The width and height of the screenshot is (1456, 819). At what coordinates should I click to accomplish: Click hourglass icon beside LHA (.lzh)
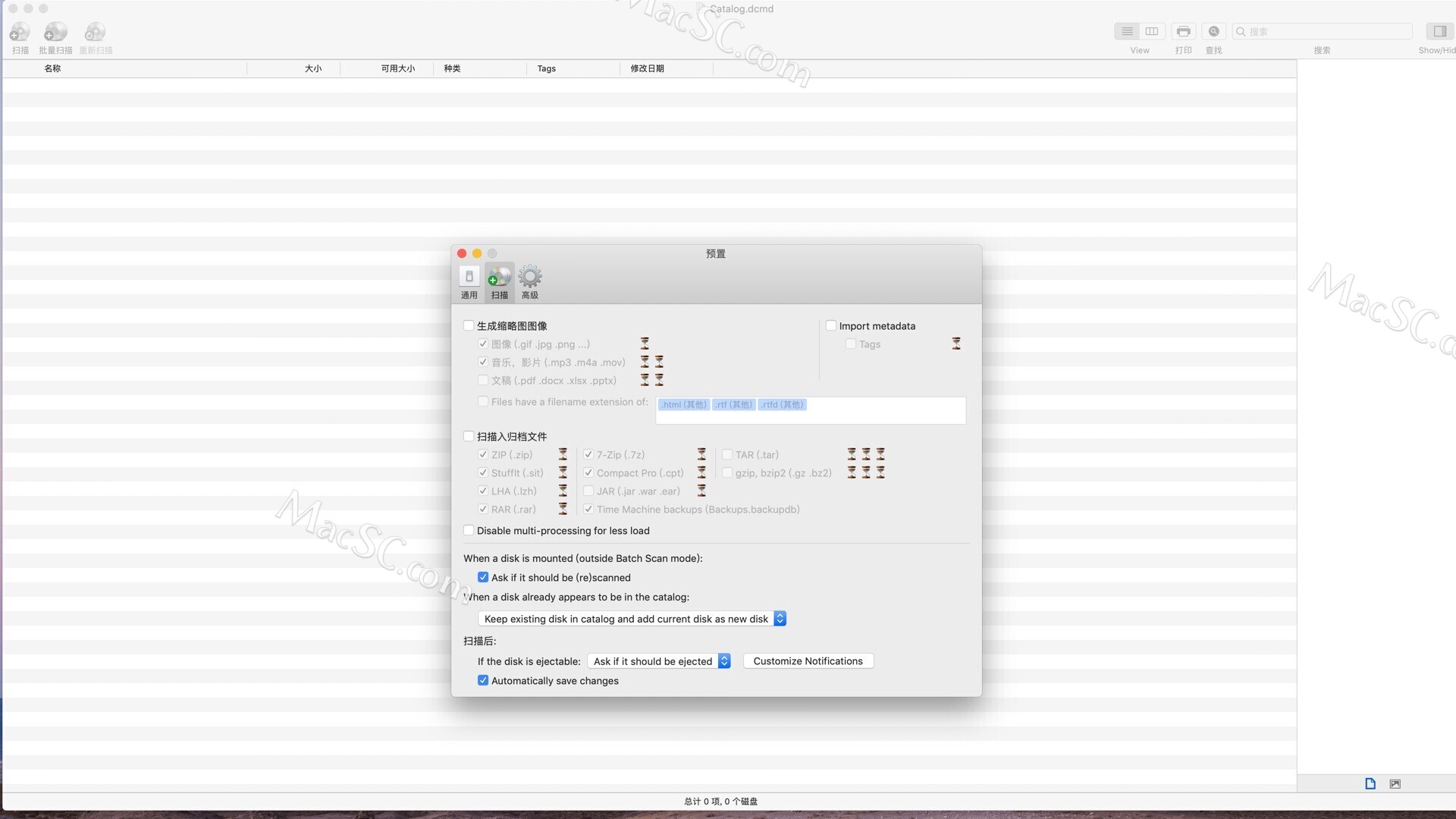tap(563, 491)
